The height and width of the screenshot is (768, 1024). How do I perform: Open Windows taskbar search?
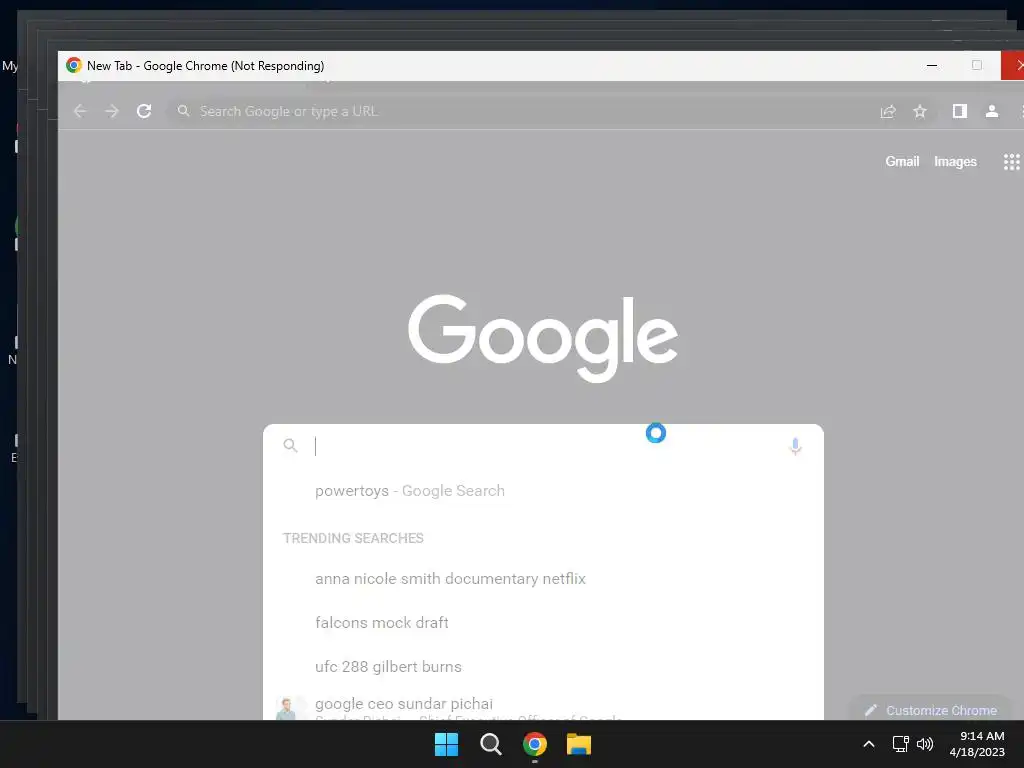coord(490,744)
